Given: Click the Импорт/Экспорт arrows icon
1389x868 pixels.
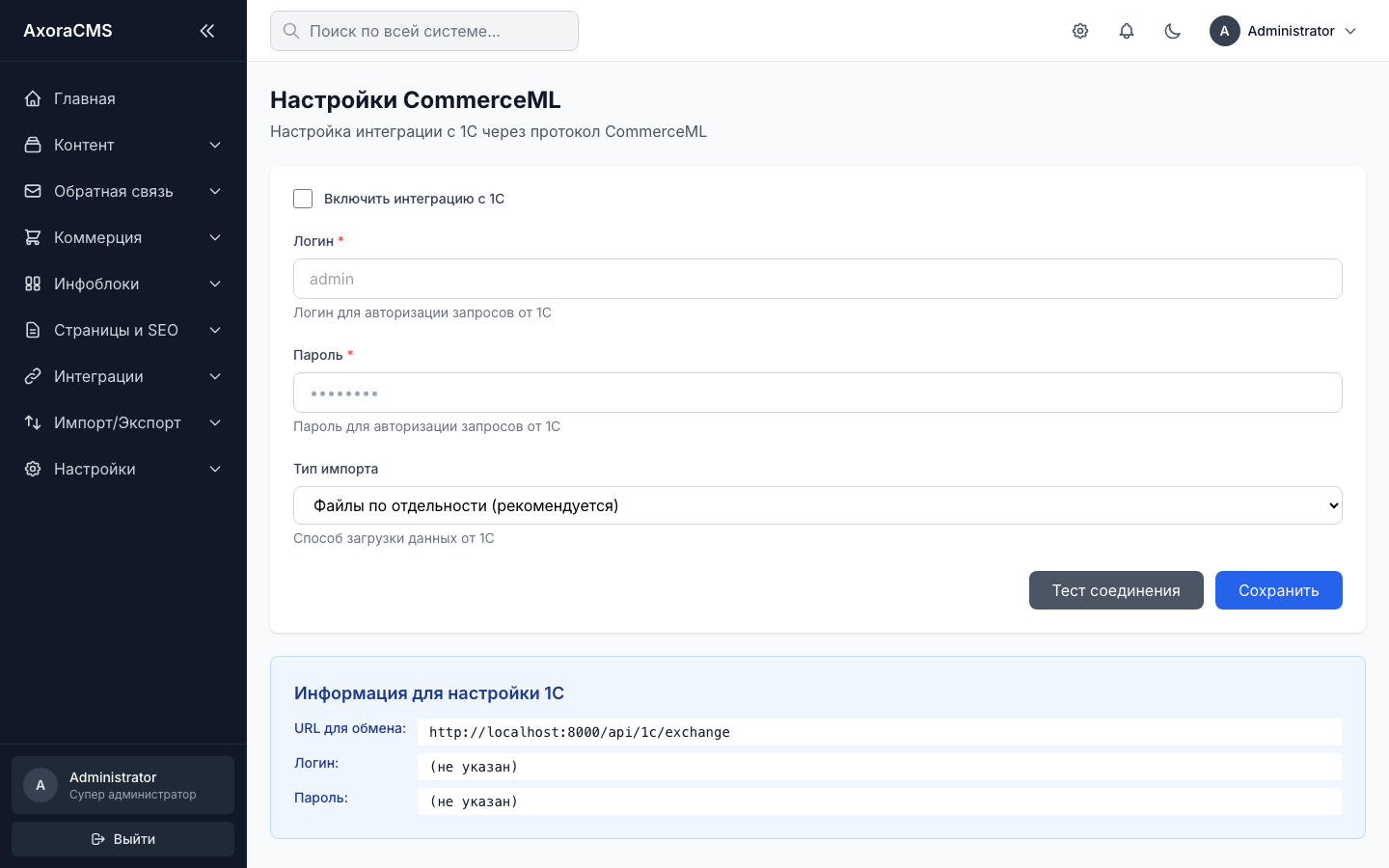Looking at the screenshot, I should [33, 422].
